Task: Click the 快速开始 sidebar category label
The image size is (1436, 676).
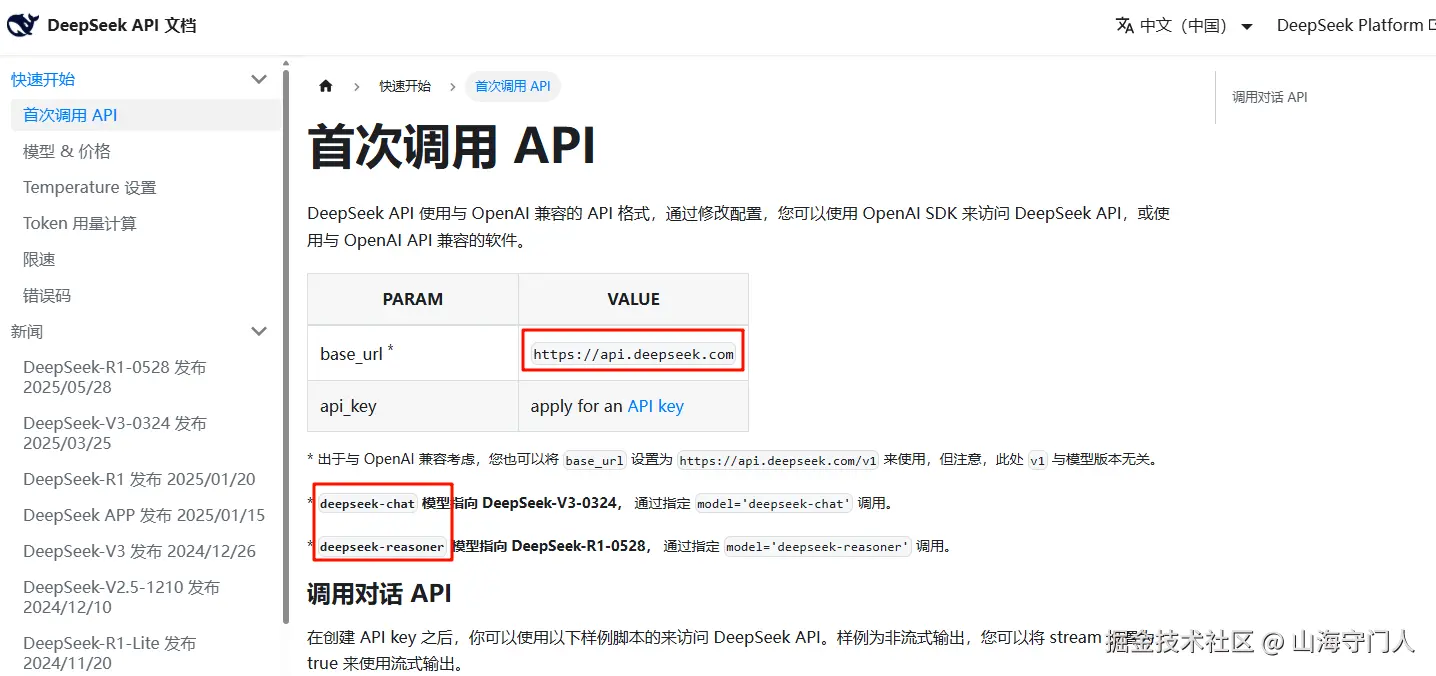Action: 43,79
